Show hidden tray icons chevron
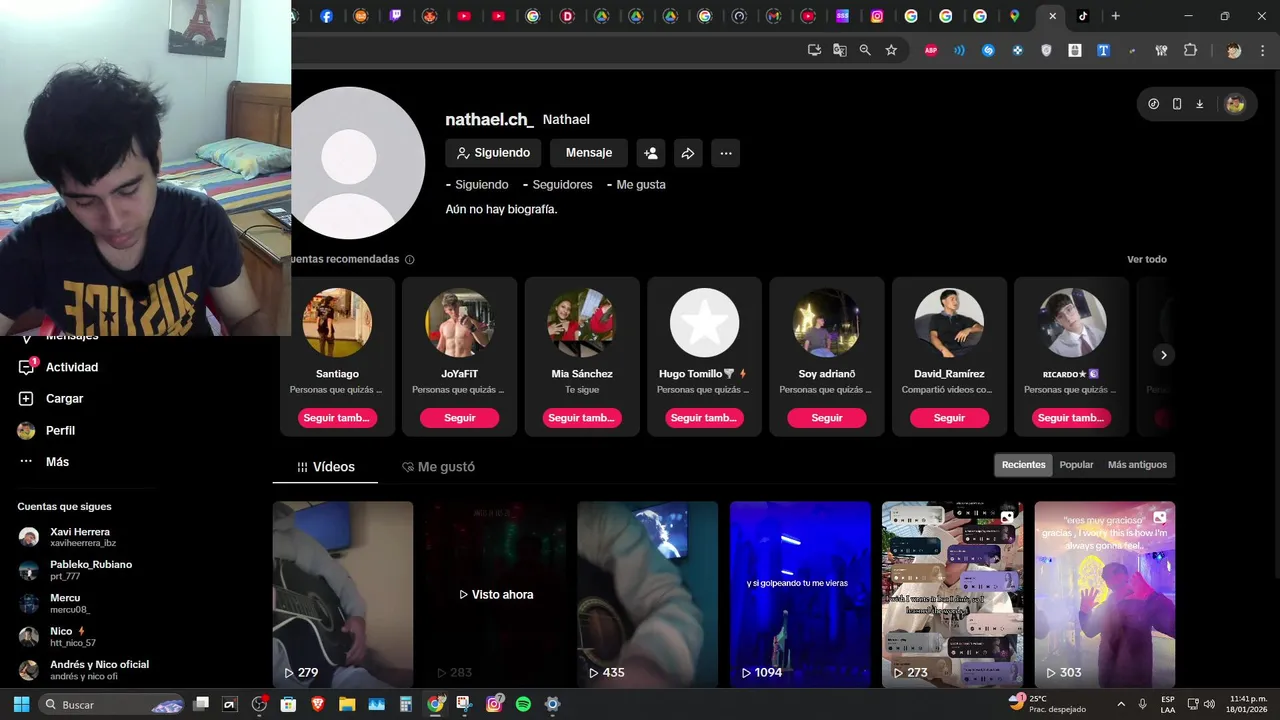The height and width of the screenshot is (720, 1280). [x=1120, y=704]
